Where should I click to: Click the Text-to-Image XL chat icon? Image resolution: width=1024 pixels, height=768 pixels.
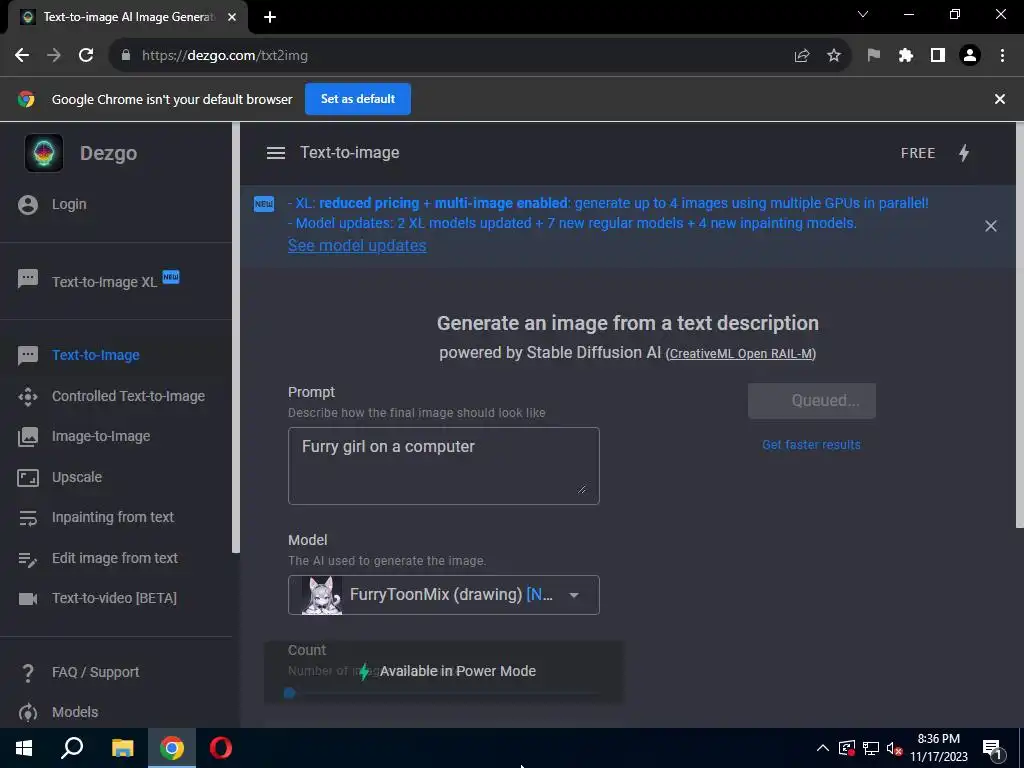point(28,280)
